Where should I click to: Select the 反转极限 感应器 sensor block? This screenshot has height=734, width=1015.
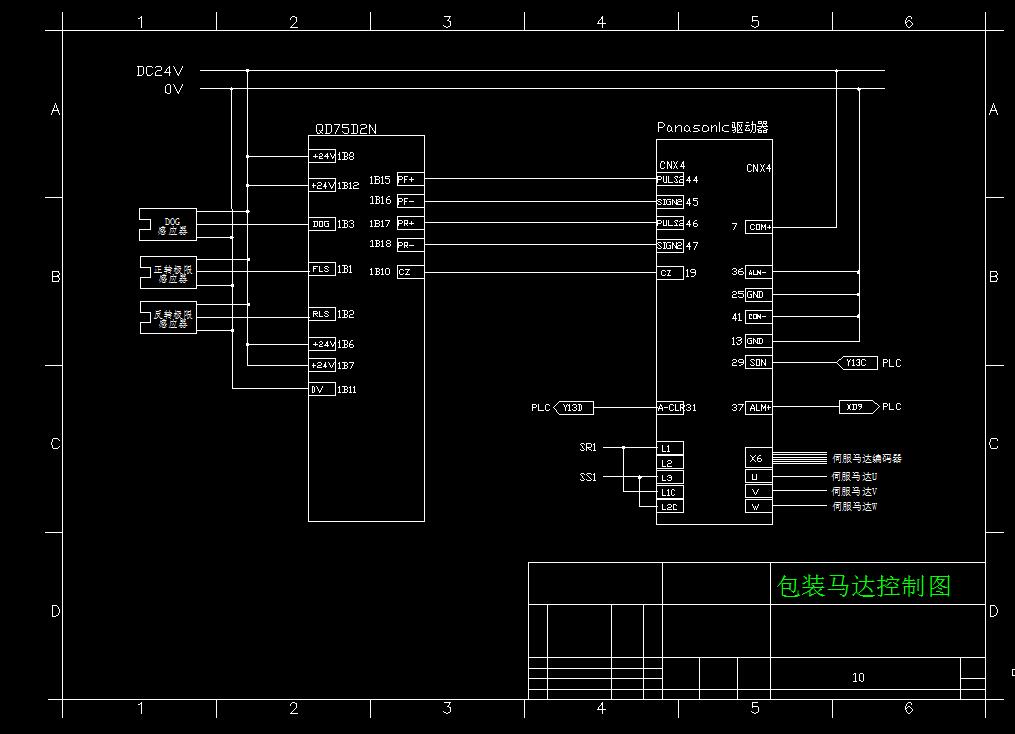pos(168,318)
